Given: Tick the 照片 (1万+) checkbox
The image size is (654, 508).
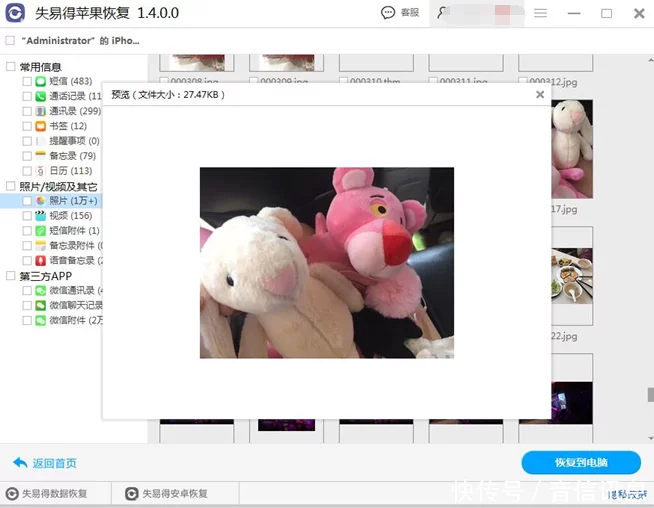Looking at the screenshot, I should [x=27, y=201].
